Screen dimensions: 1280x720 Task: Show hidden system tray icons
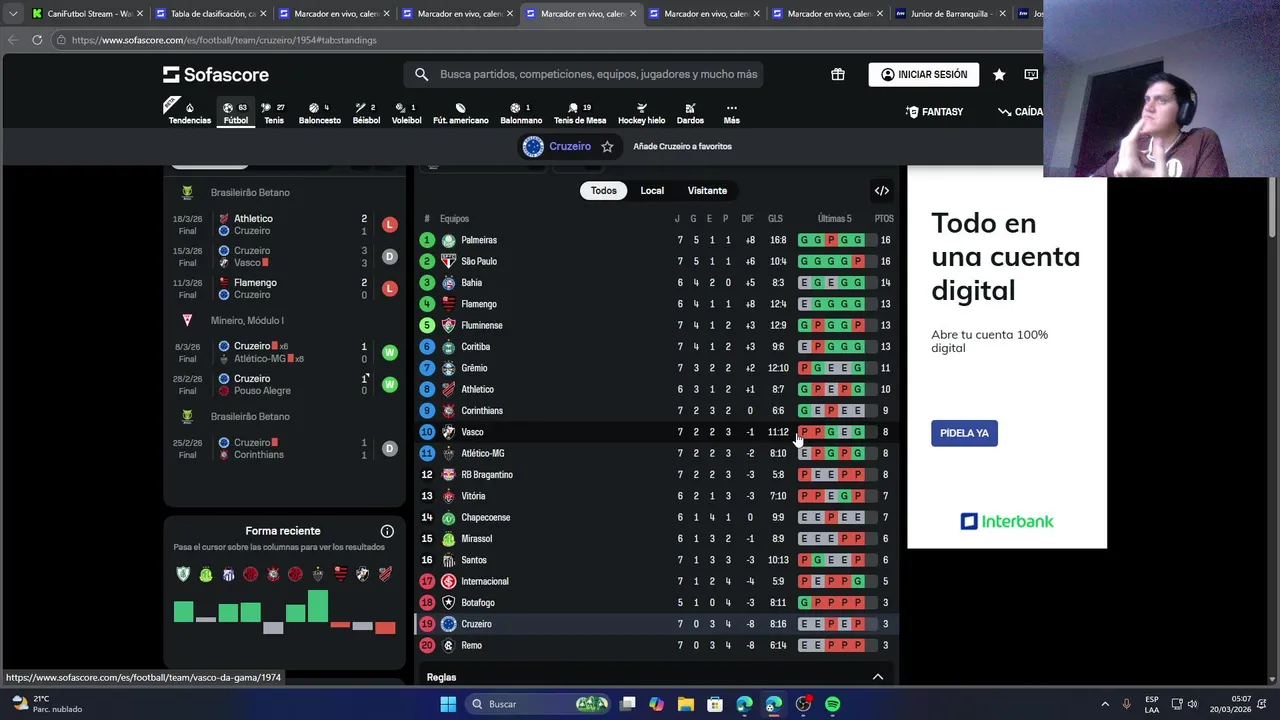(1105, 704)
